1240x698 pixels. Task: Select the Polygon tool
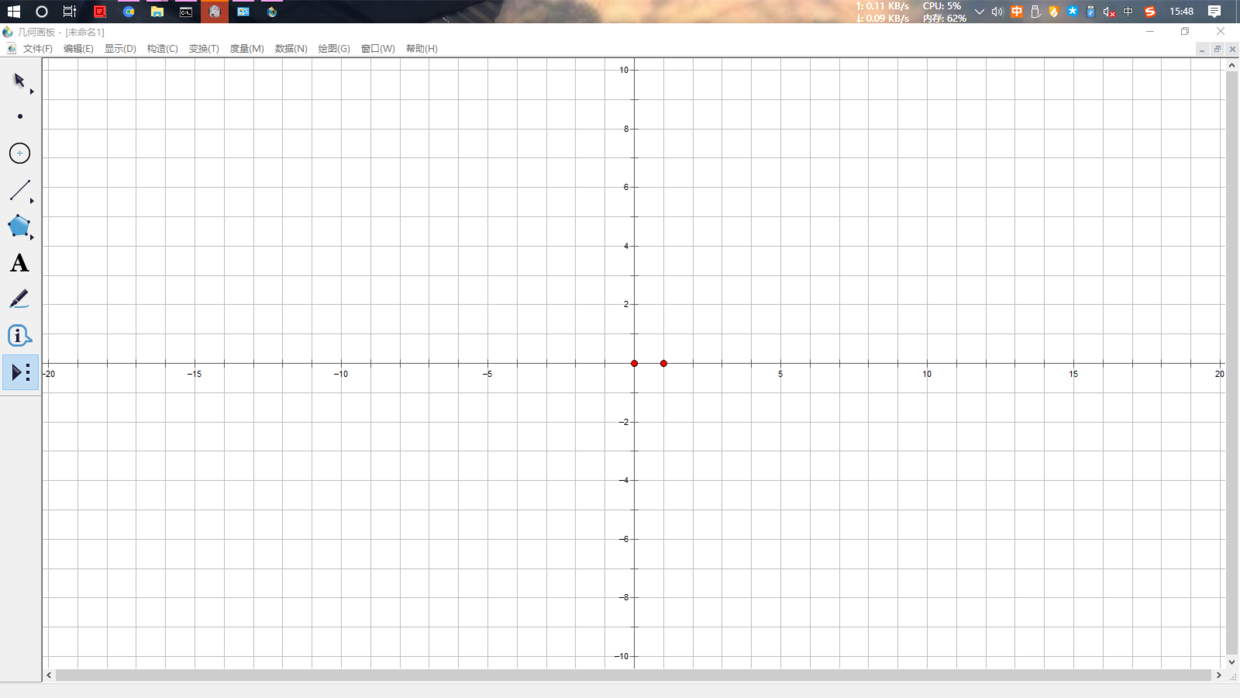coord(19,226)
